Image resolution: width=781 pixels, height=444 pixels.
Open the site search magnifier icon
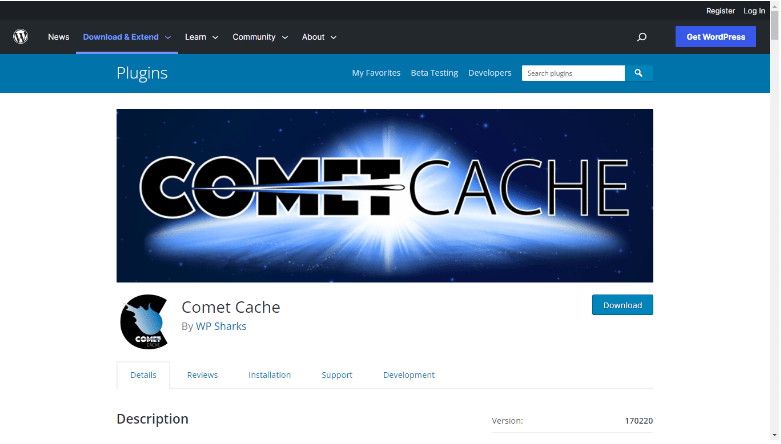tap(642, 37)
